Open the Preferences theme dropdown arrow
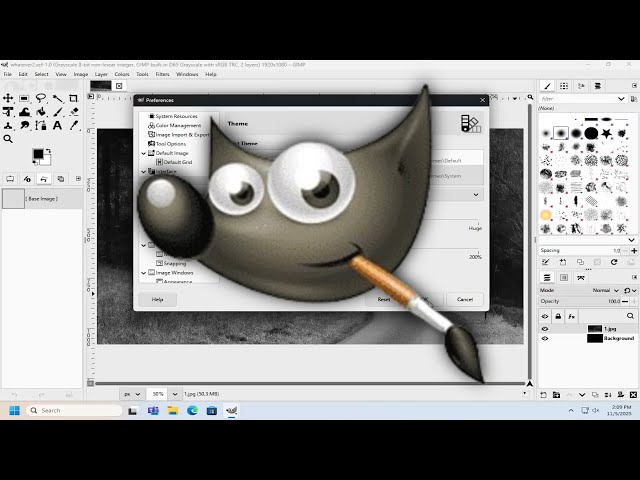This screenshot has height=480, width=640. 476,195
